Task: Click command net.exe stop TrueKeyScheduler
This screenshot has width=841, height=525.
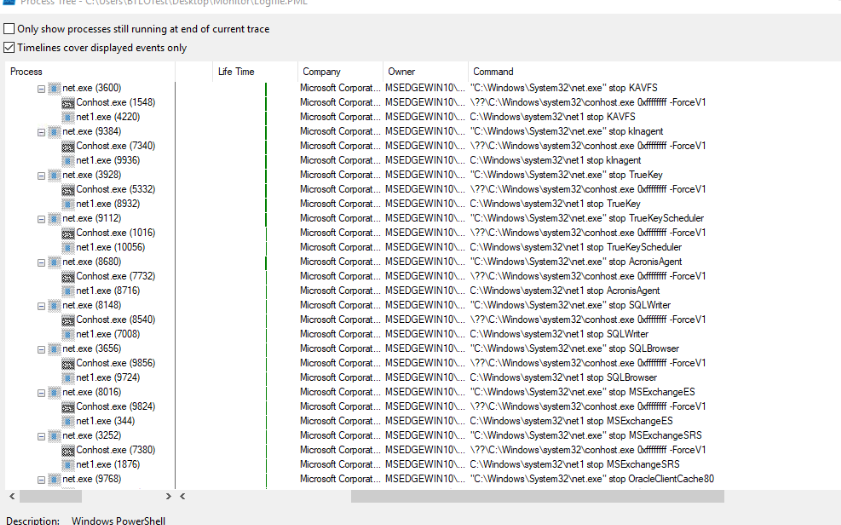Action: [587, 218]
